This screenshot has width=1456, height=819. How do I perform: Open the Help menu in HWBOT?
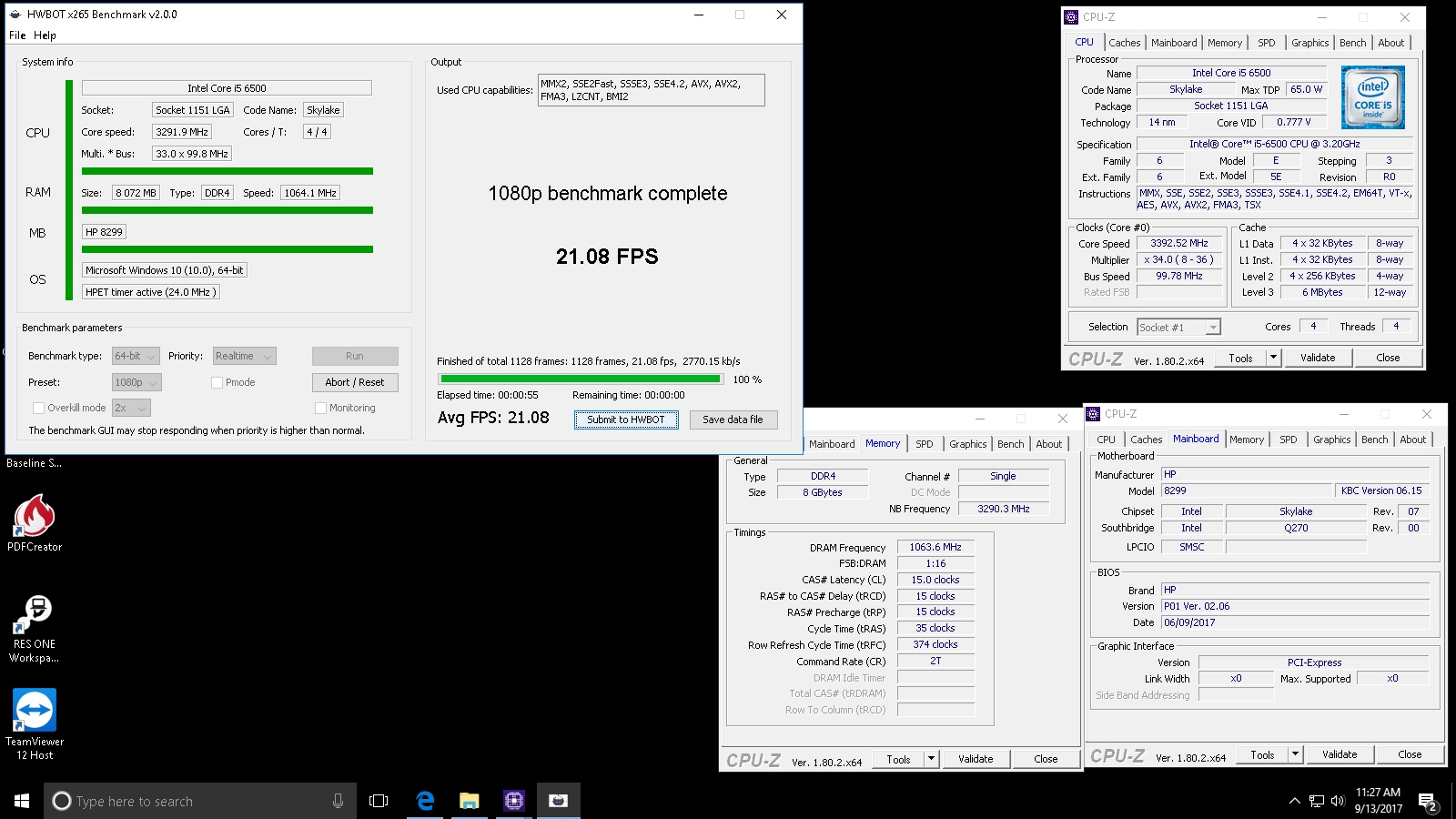45,35
